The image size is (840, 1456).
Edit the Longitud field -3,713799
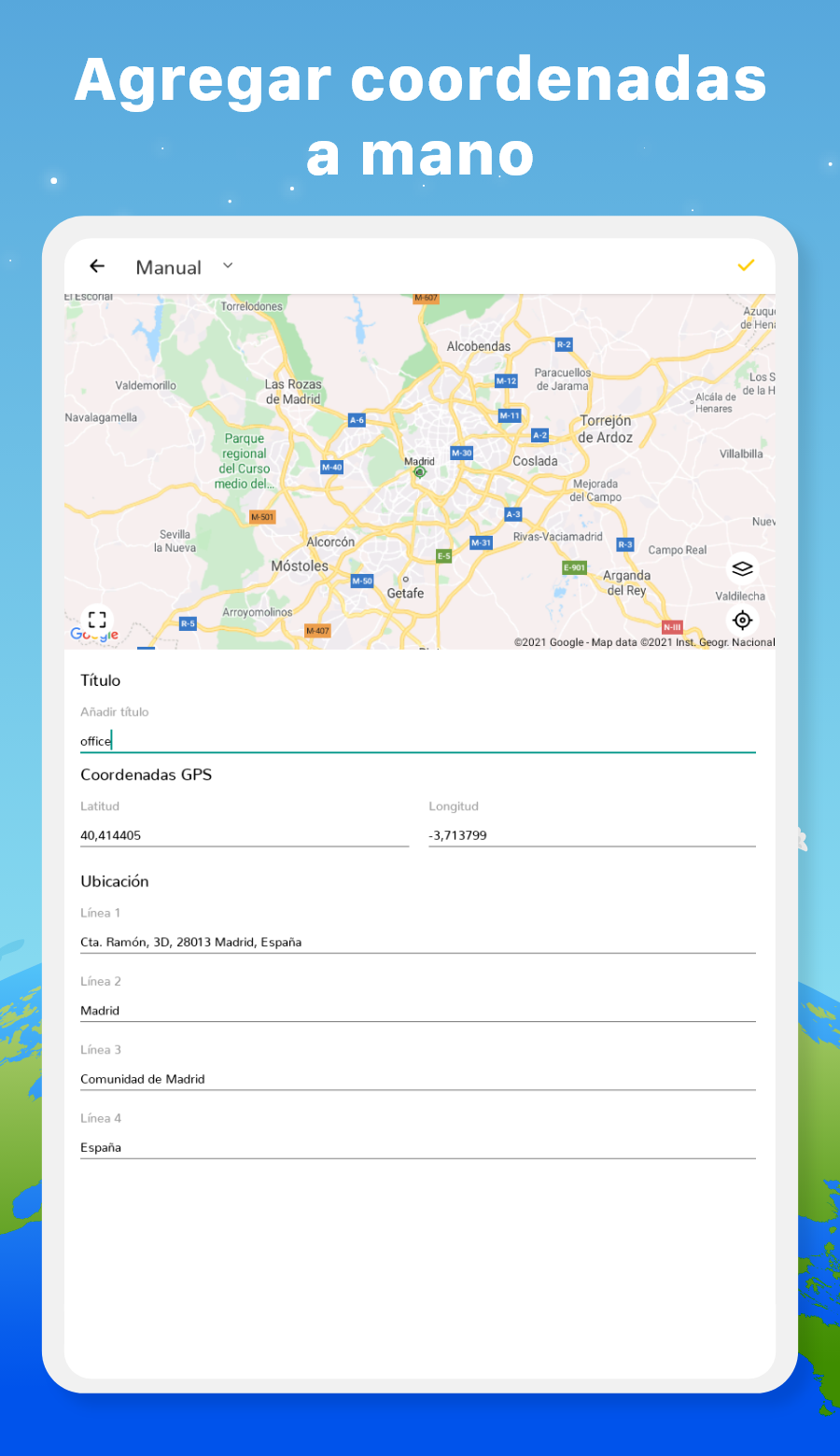[592, 835]
